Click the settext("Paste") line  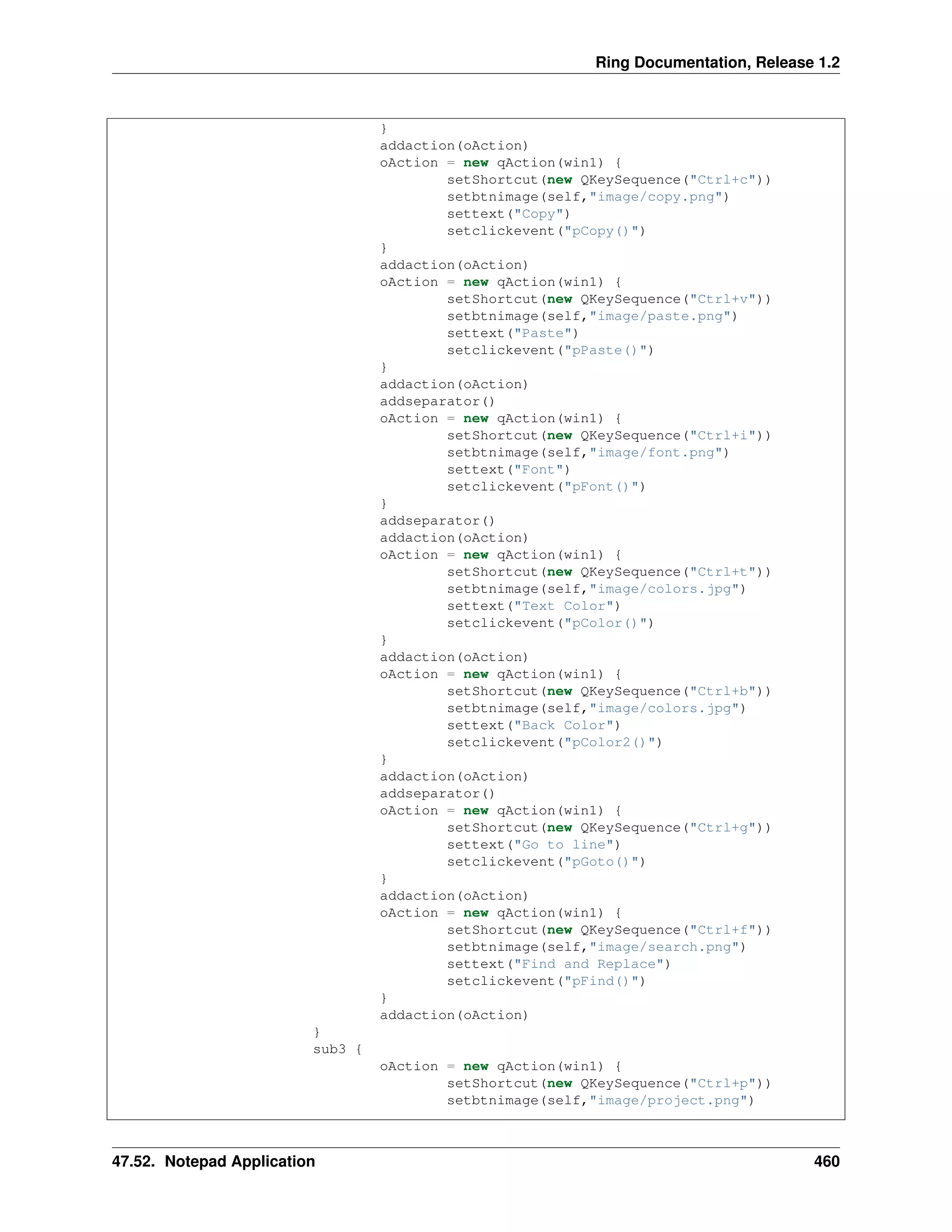point(512,333)
